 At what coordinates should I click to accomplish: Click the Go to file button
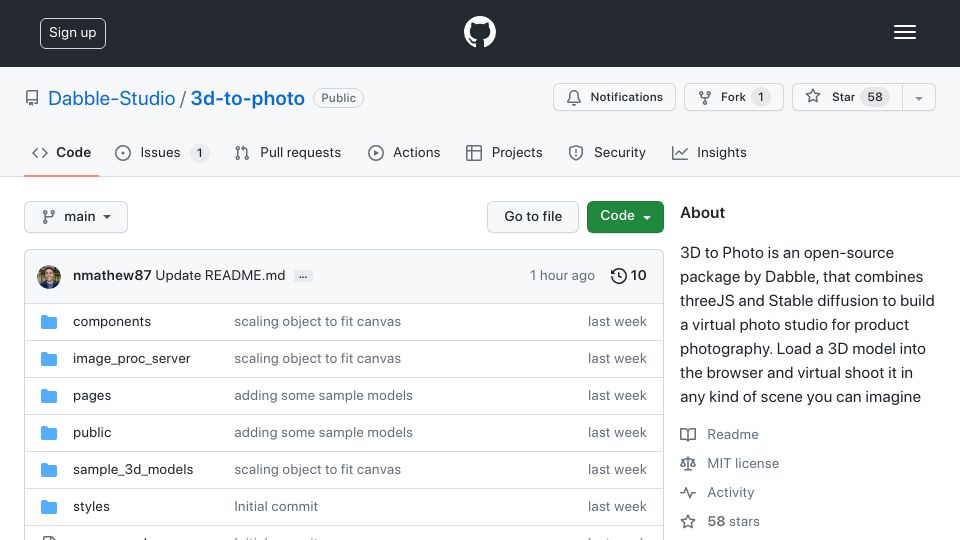(x=533, y=217)
